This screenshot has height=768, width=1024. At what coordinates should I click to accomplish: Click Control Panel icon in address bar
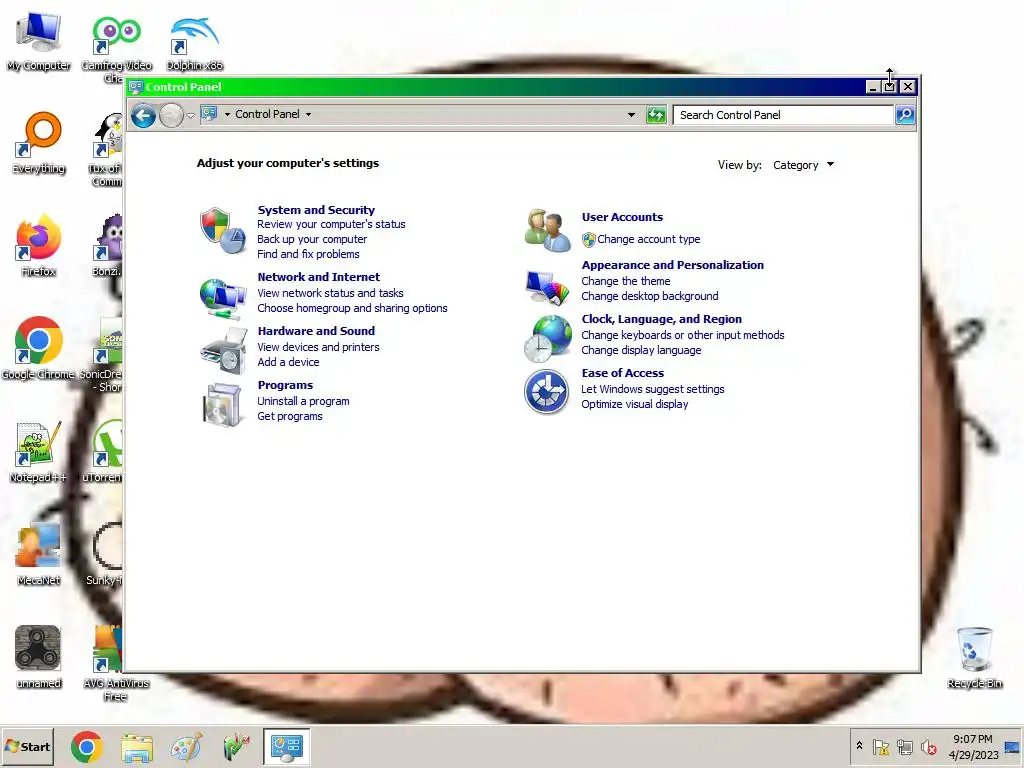point(209,114)
